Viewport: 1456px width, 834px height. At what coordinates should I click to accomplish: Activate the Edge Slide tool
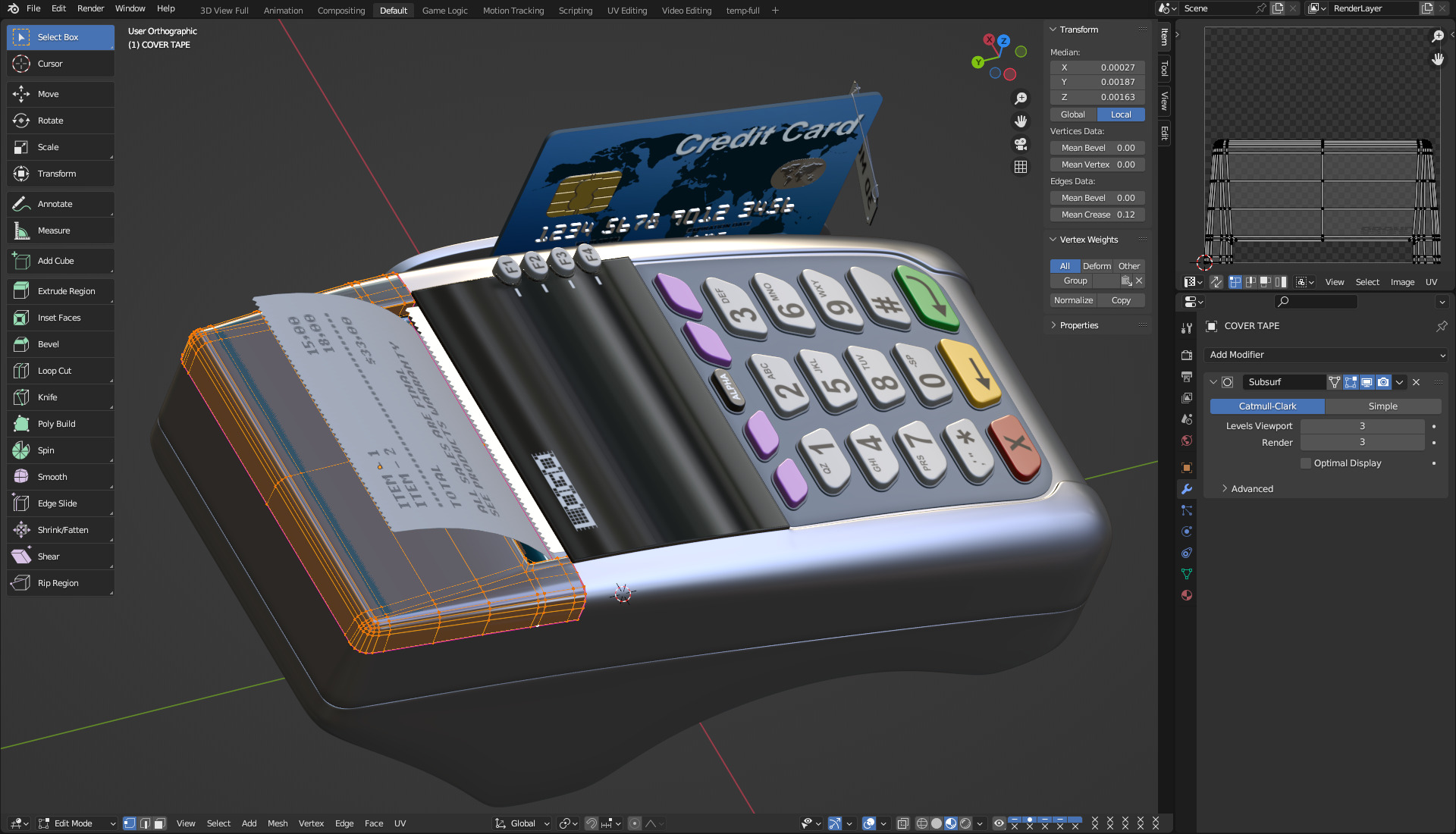(x=61, y=503)
